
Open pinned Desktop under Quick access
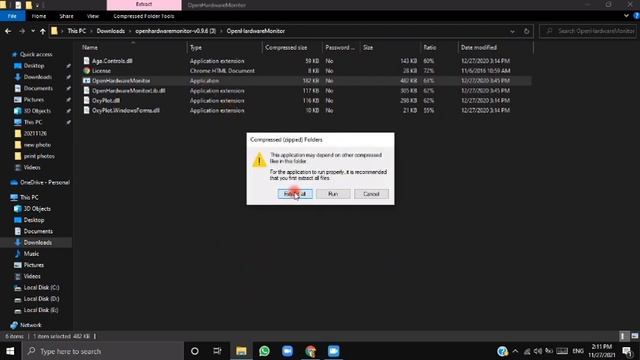pos(33,66)
